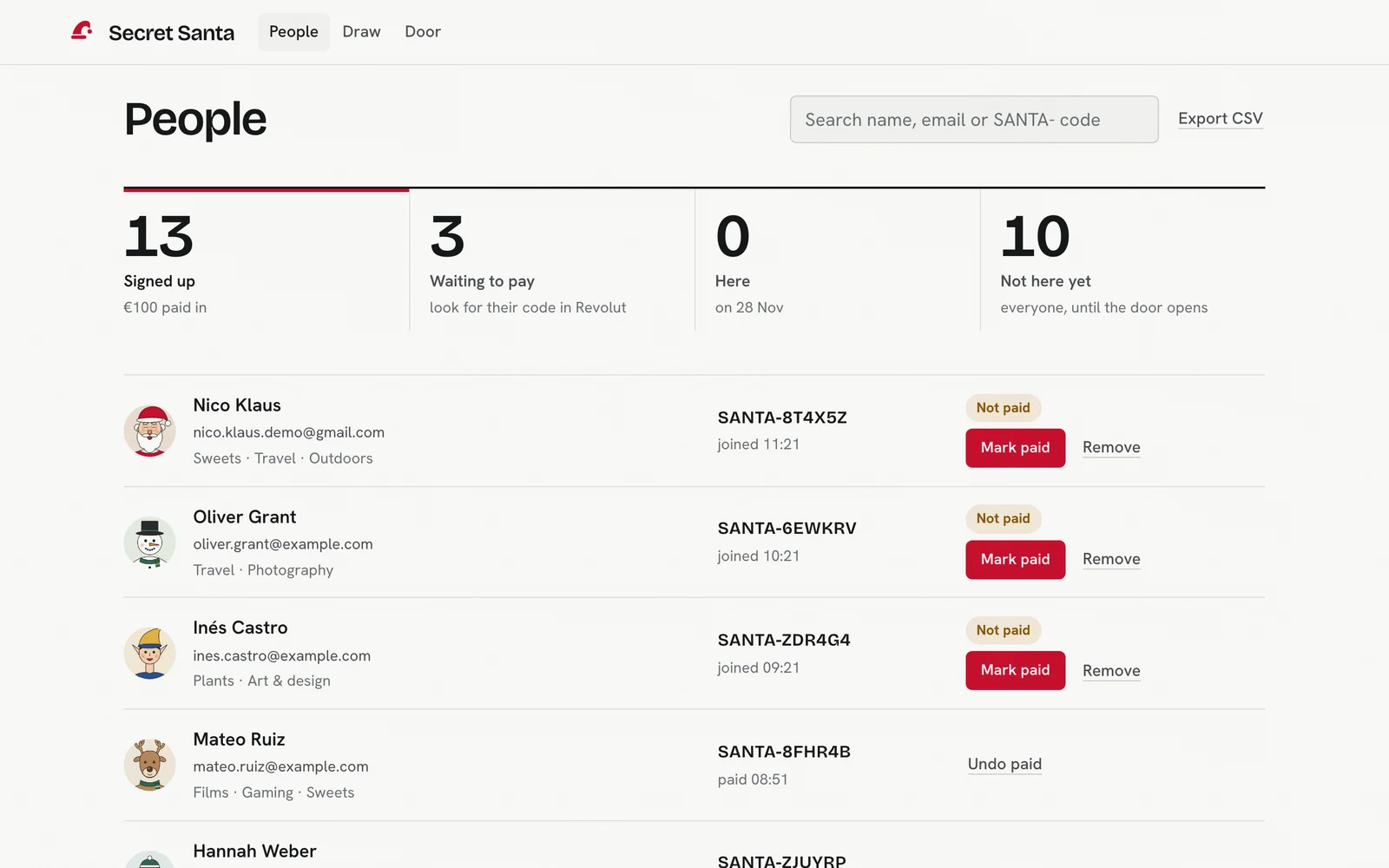Select the 10 Not here yet card
Screen dimensions: 1389x868
[x=1123, y=260]
